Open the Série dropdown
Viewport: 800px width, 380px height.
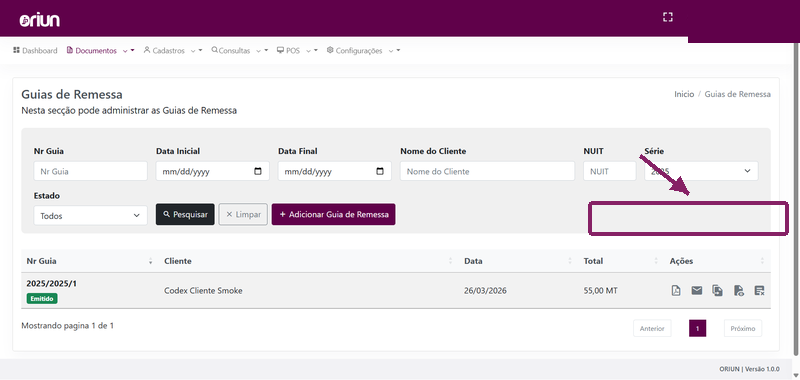pos(701,171)
